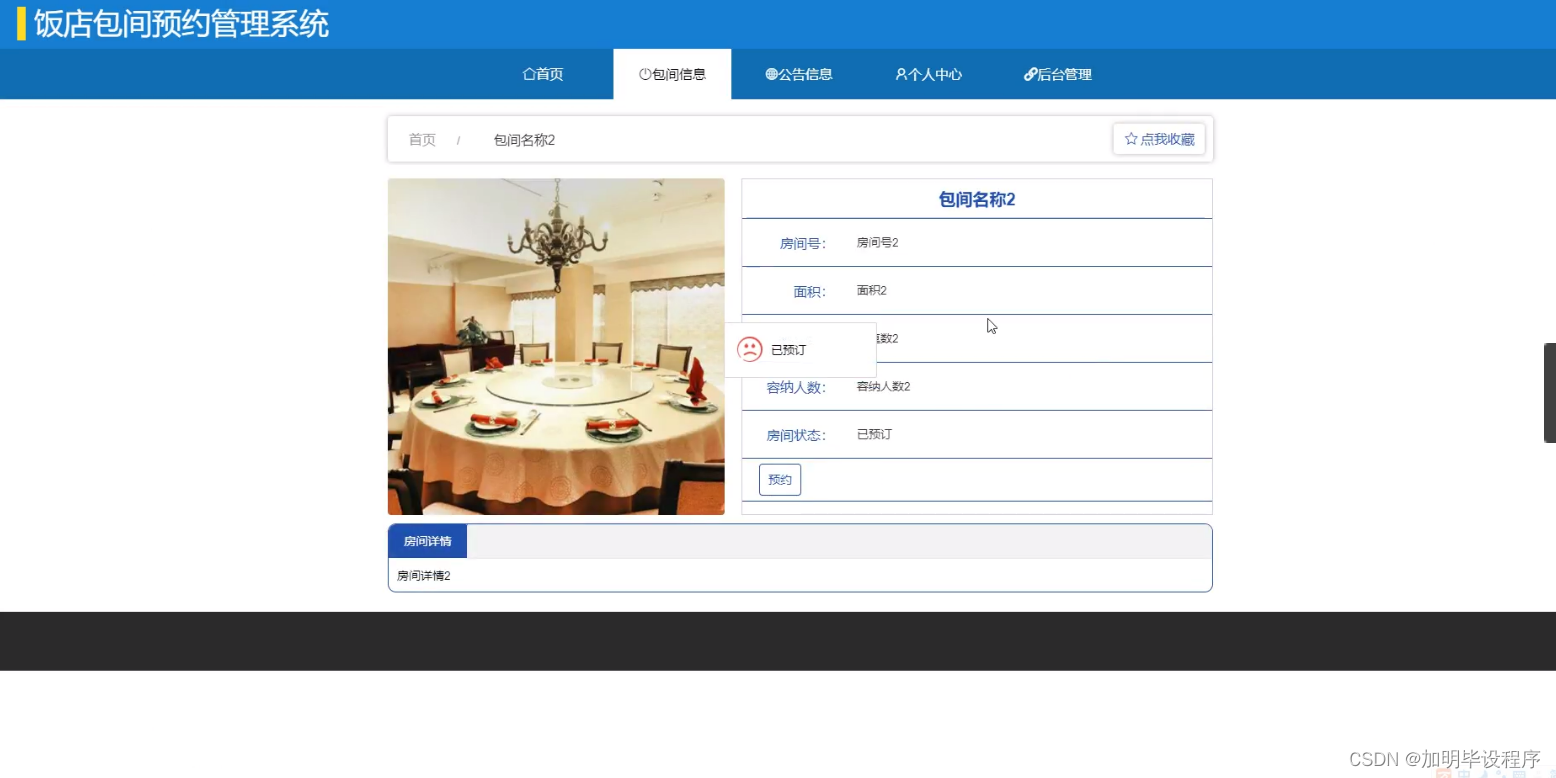Select the 房间详情 detail tab
The height and width of the screenshot is (778, 1556).
click(427, 540)
